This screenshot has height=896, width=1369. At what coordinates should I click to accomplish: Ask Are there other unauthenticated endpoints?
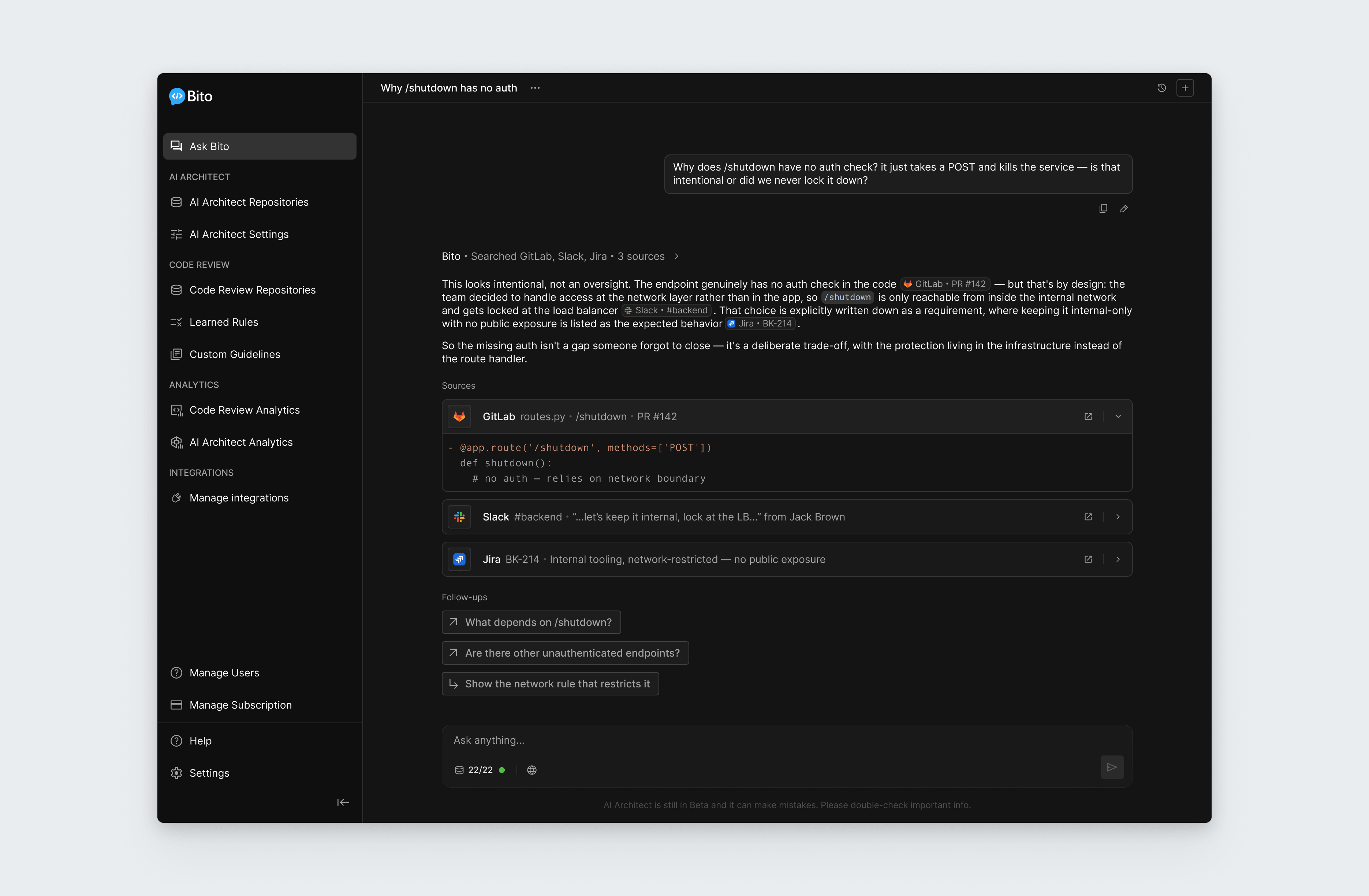click(x=565, y=653)
